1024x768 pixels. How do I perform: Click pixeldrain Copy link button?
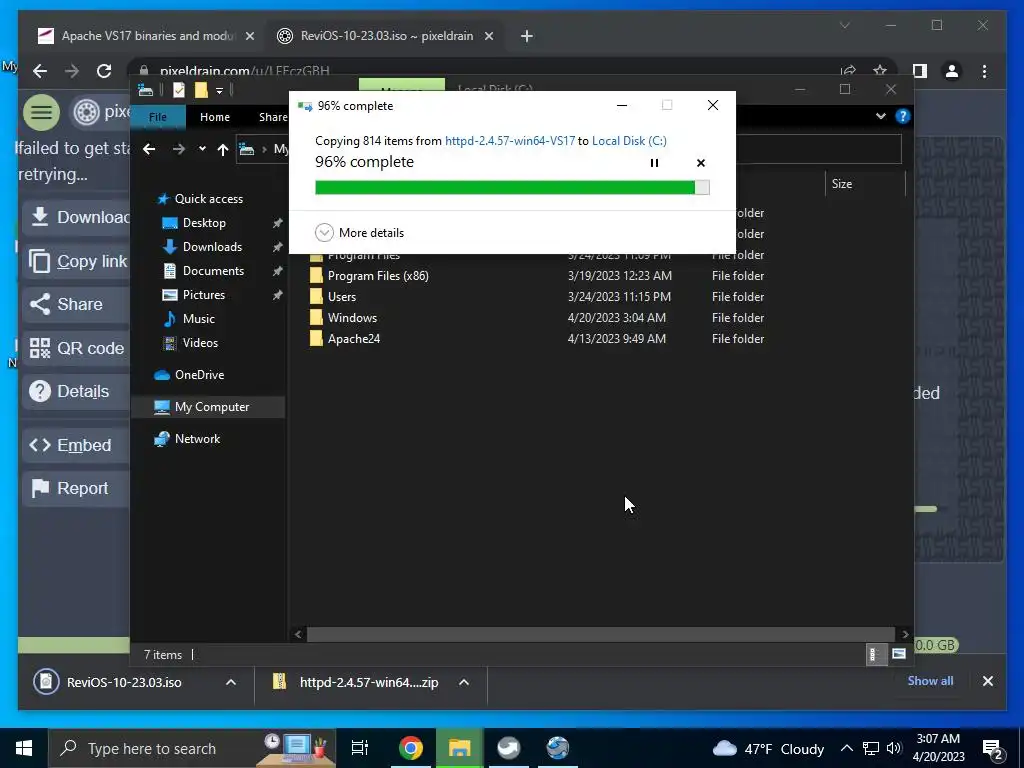pyautogui.click(x=77, y=261)
